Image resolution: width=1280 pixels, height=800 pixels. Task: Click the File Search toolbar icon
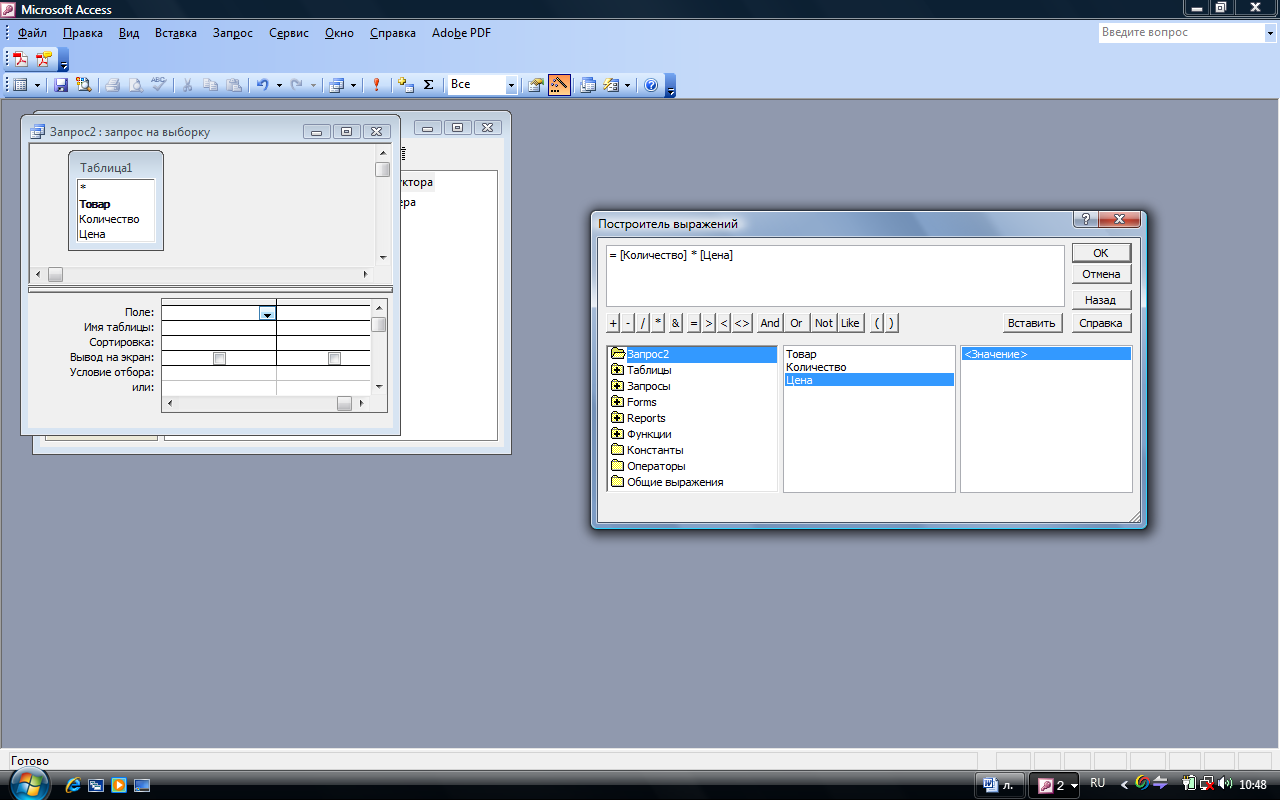(83, 85)
